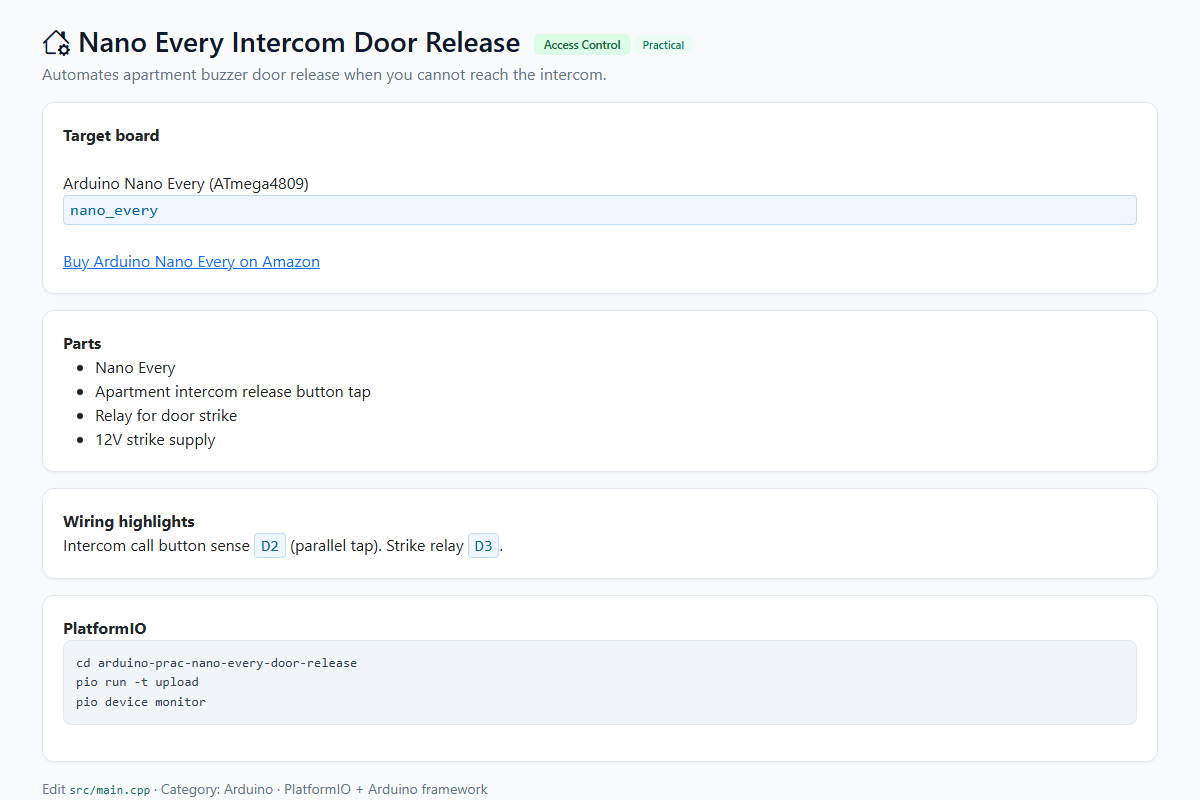1200x800 pixels.
Task: Open Buy Arduino Nano Every on Amazon link
Action: [191, 262]
